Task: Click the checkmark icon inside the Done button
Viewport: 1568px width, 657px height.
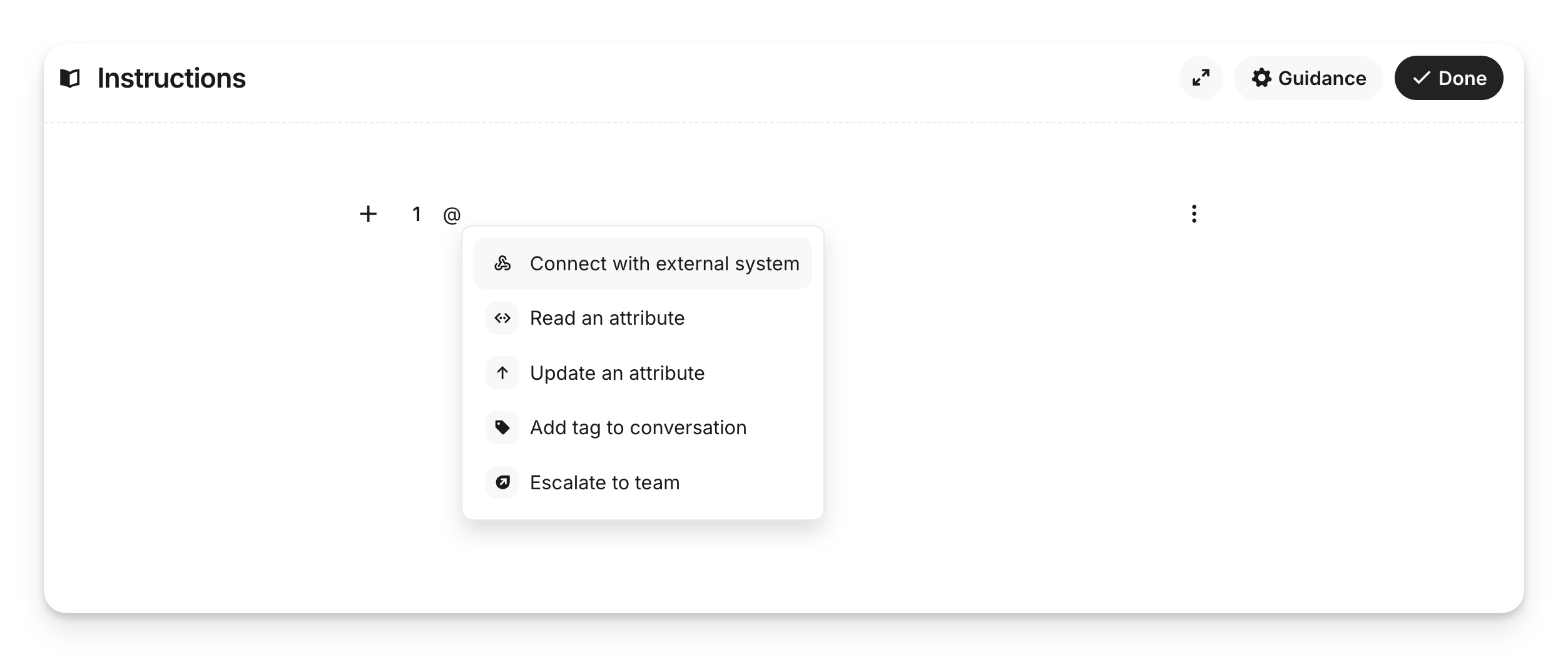Action: (x=1422, y=78)
